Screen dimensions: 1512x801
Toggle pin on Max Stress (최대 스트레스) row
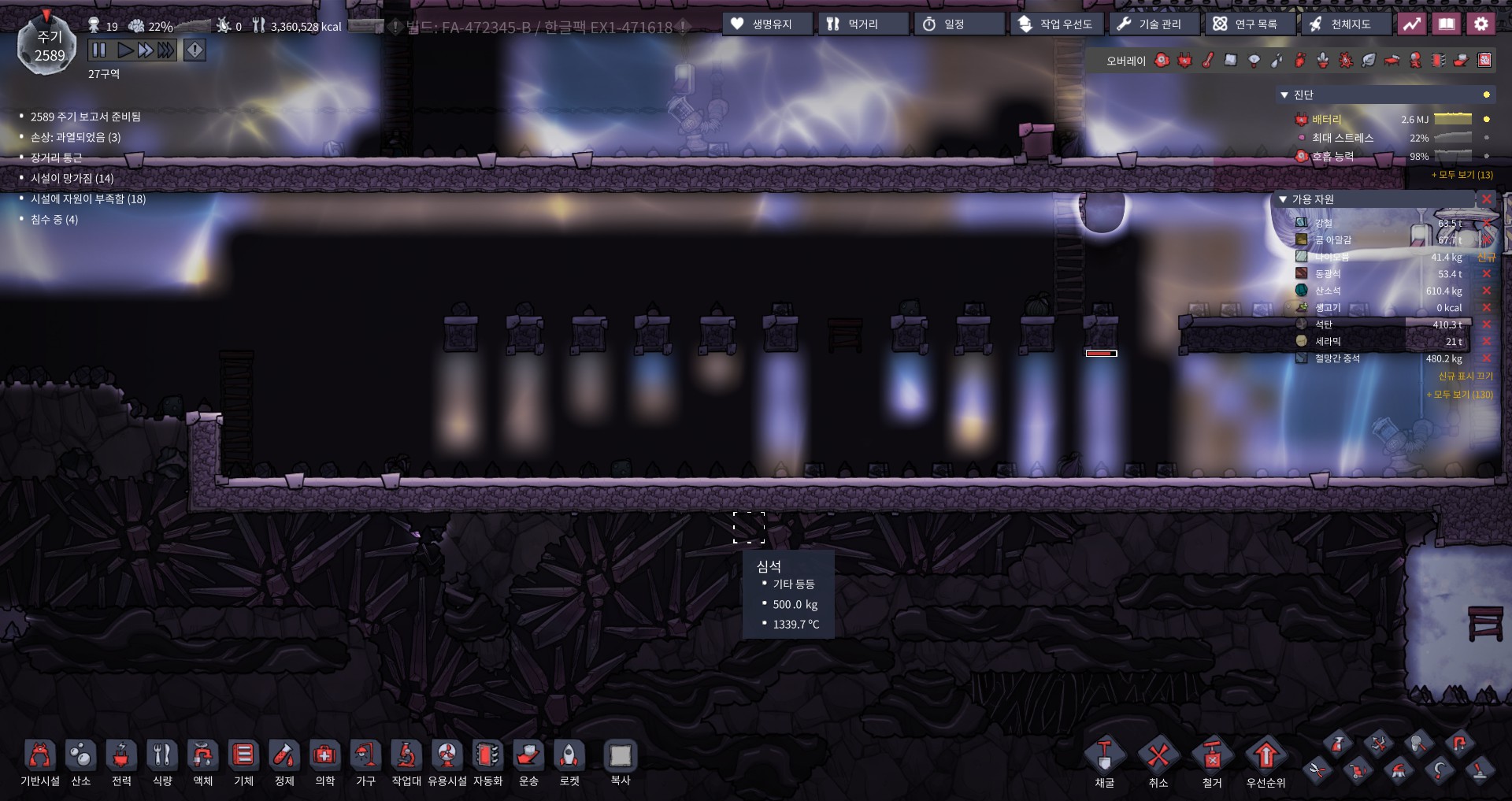coord(1486,138)
